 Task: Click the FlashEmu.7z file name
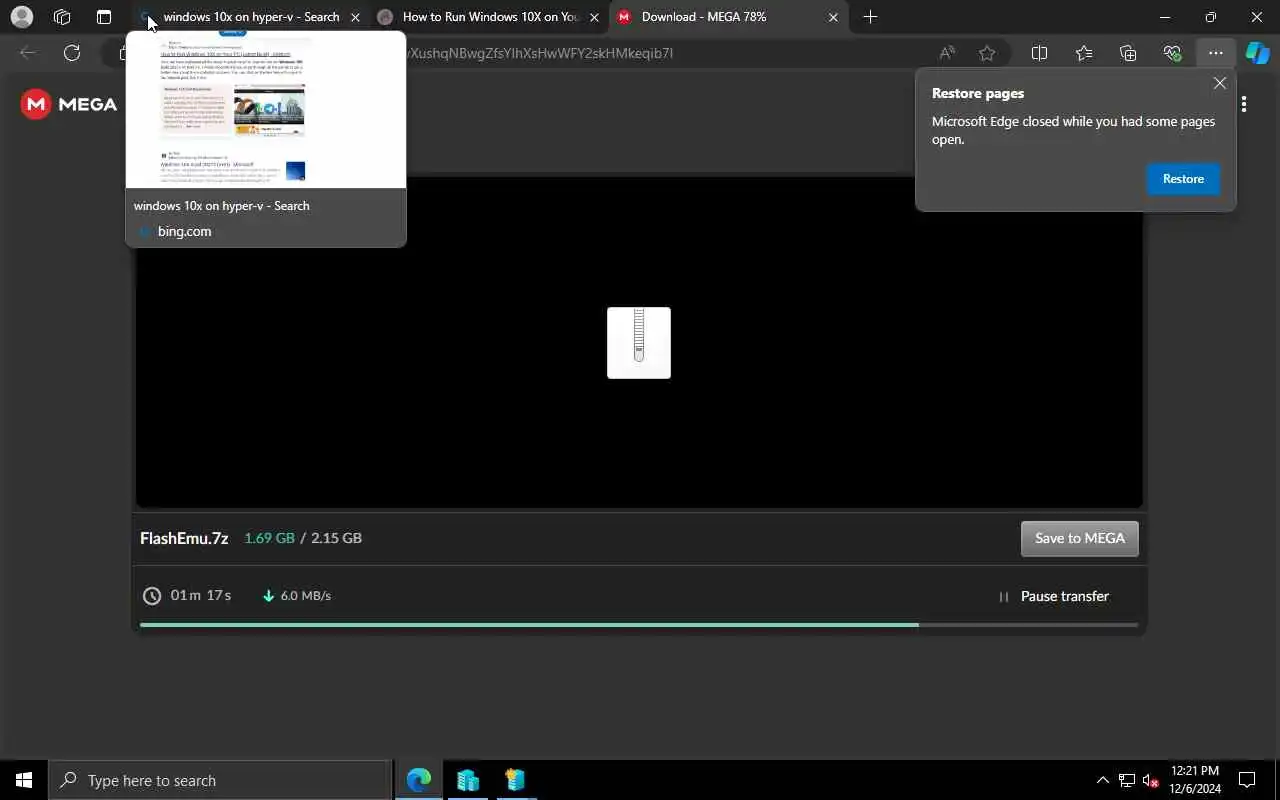[x=184, y=538]
